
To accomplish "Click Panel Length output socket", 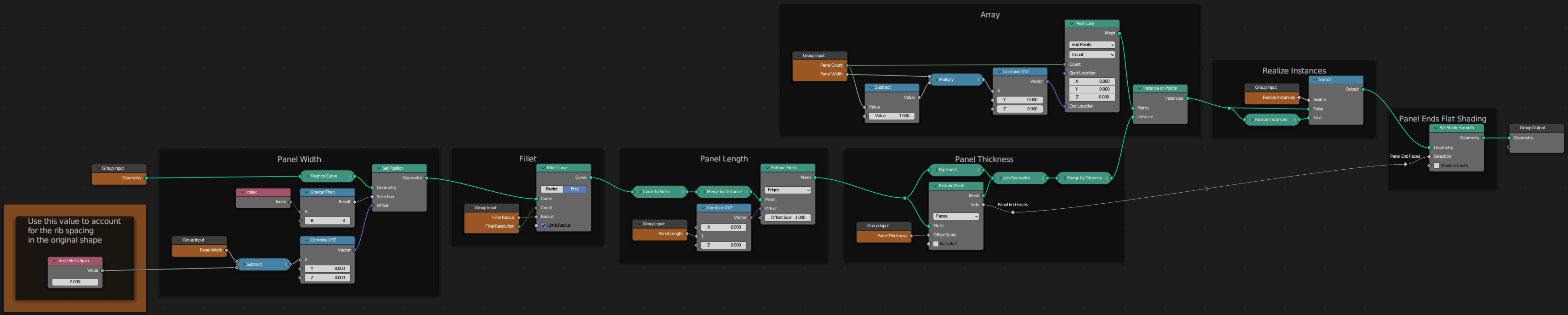I will pyautogui.click(x=687, y=233).
